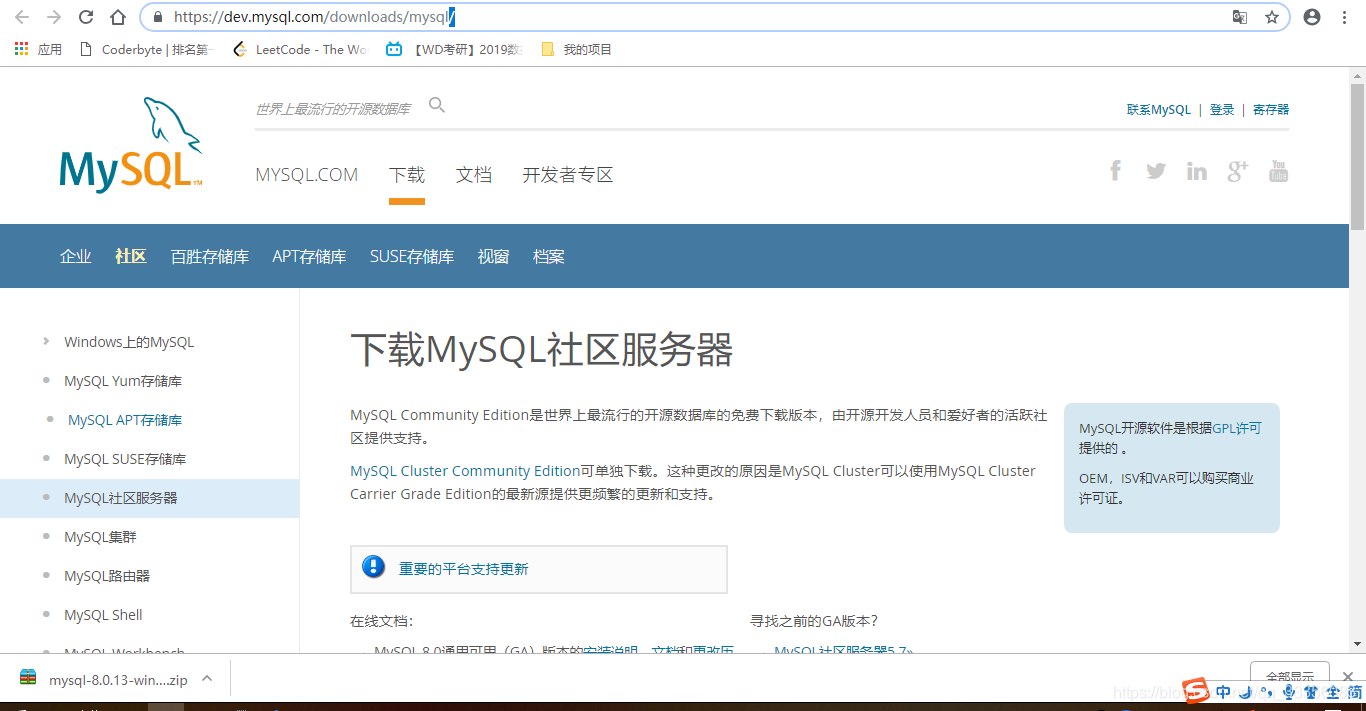The width and height of the screenshot is (1366, 711).
Task: Reload the current page
Action: tap(86, 17)
